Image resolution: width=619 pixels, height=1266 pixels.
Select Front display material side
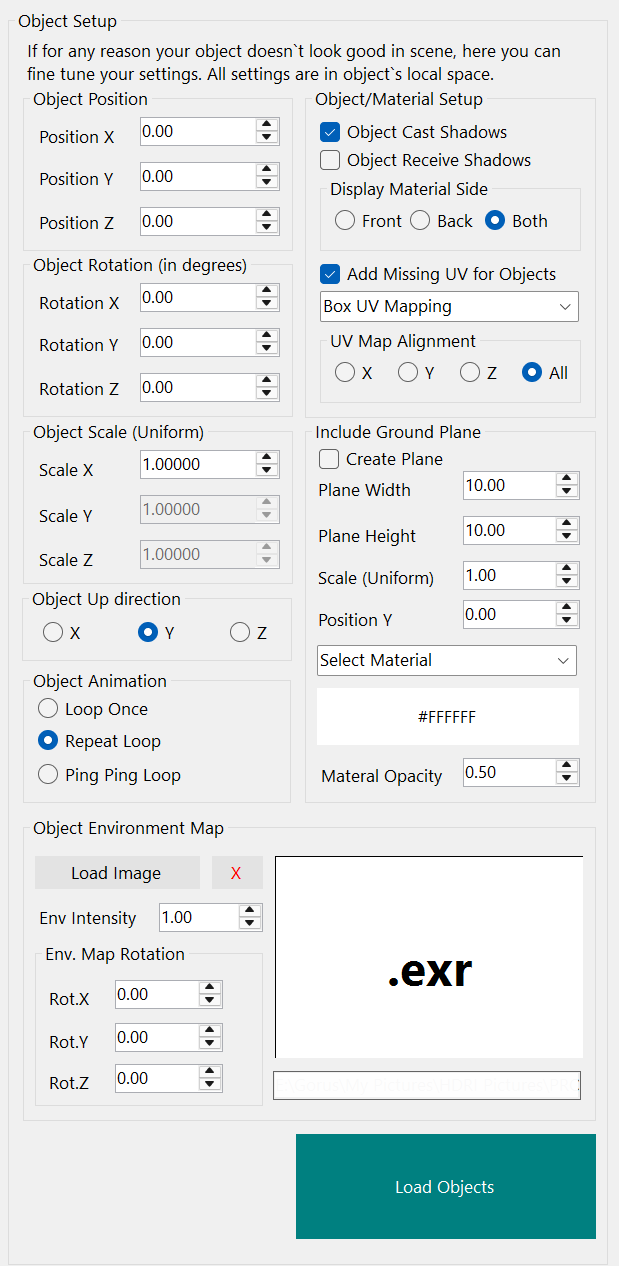point(345,220)
